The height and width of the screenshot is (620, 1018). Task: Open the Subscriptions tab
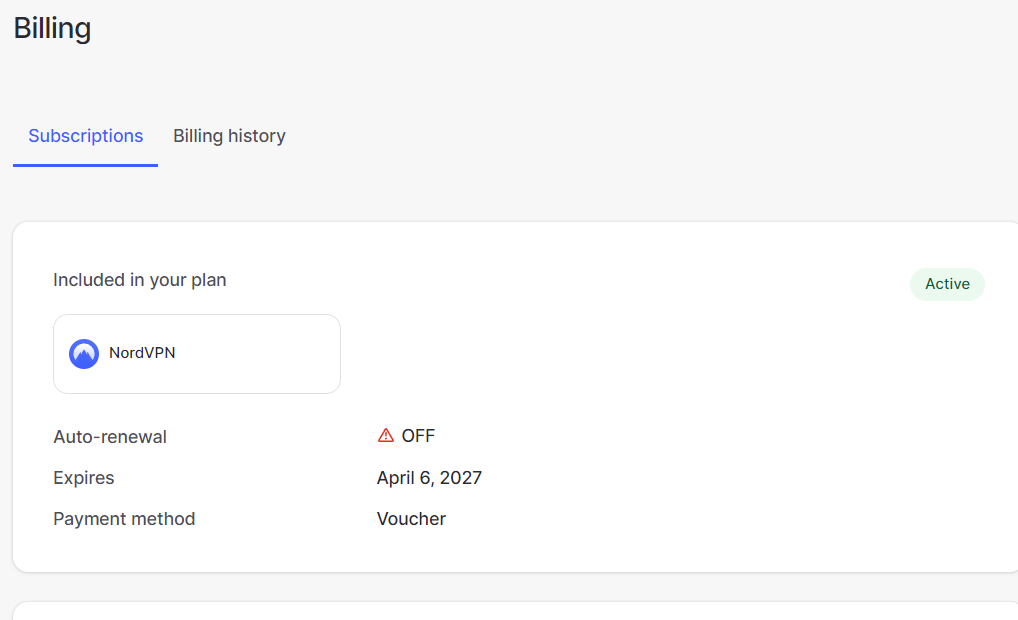(x=86, y=136)
